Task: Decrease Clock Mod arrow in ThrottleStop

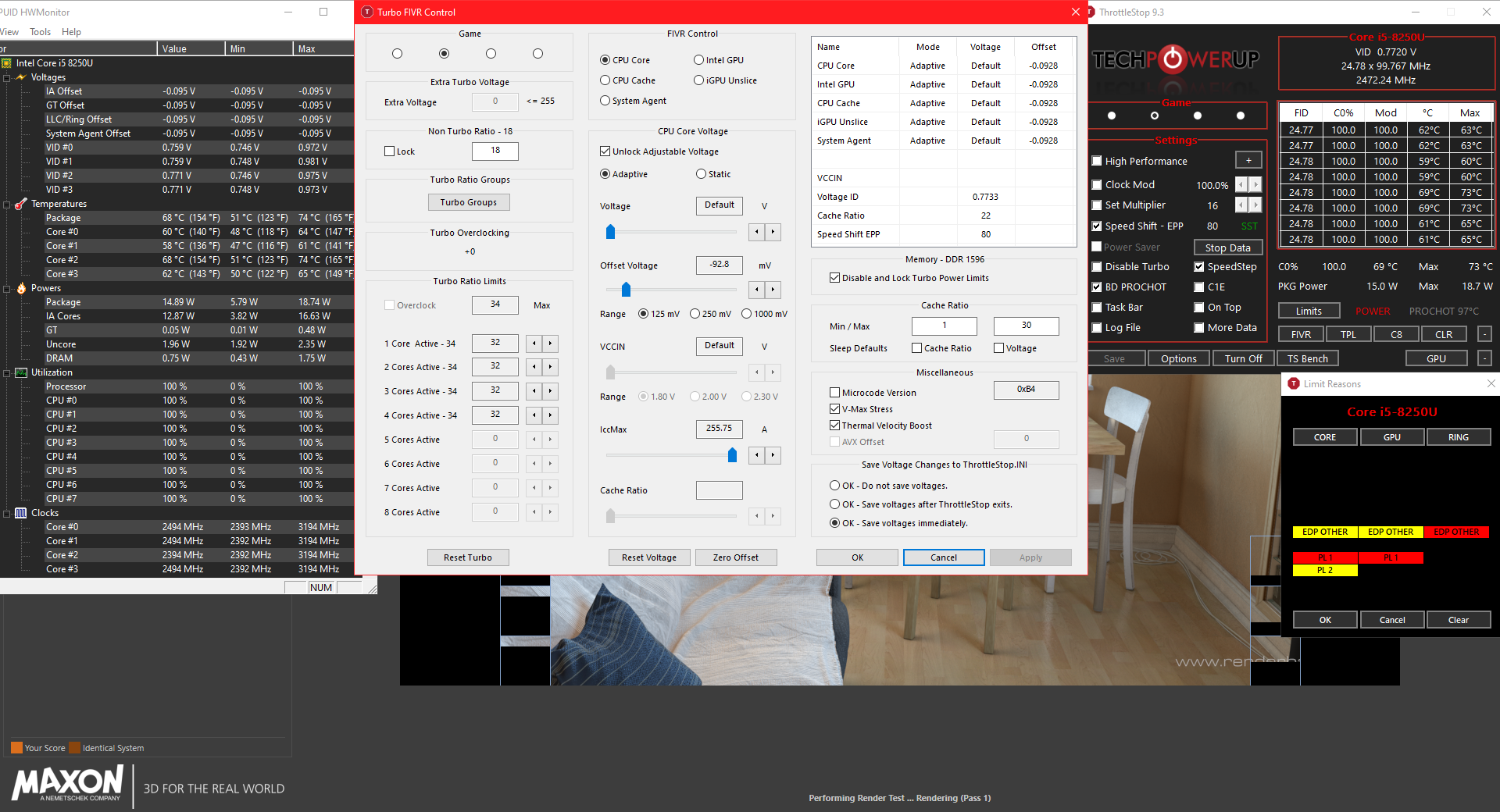Action: pos(1241,185)
